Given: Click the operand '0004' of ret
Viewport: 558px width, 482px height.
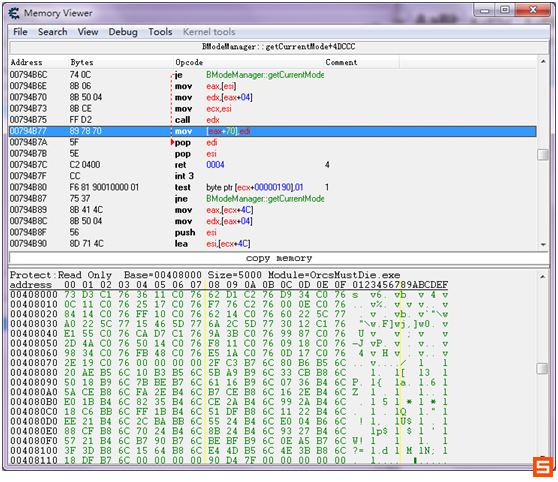Looking at the screenshot, I should coord(215,165).
